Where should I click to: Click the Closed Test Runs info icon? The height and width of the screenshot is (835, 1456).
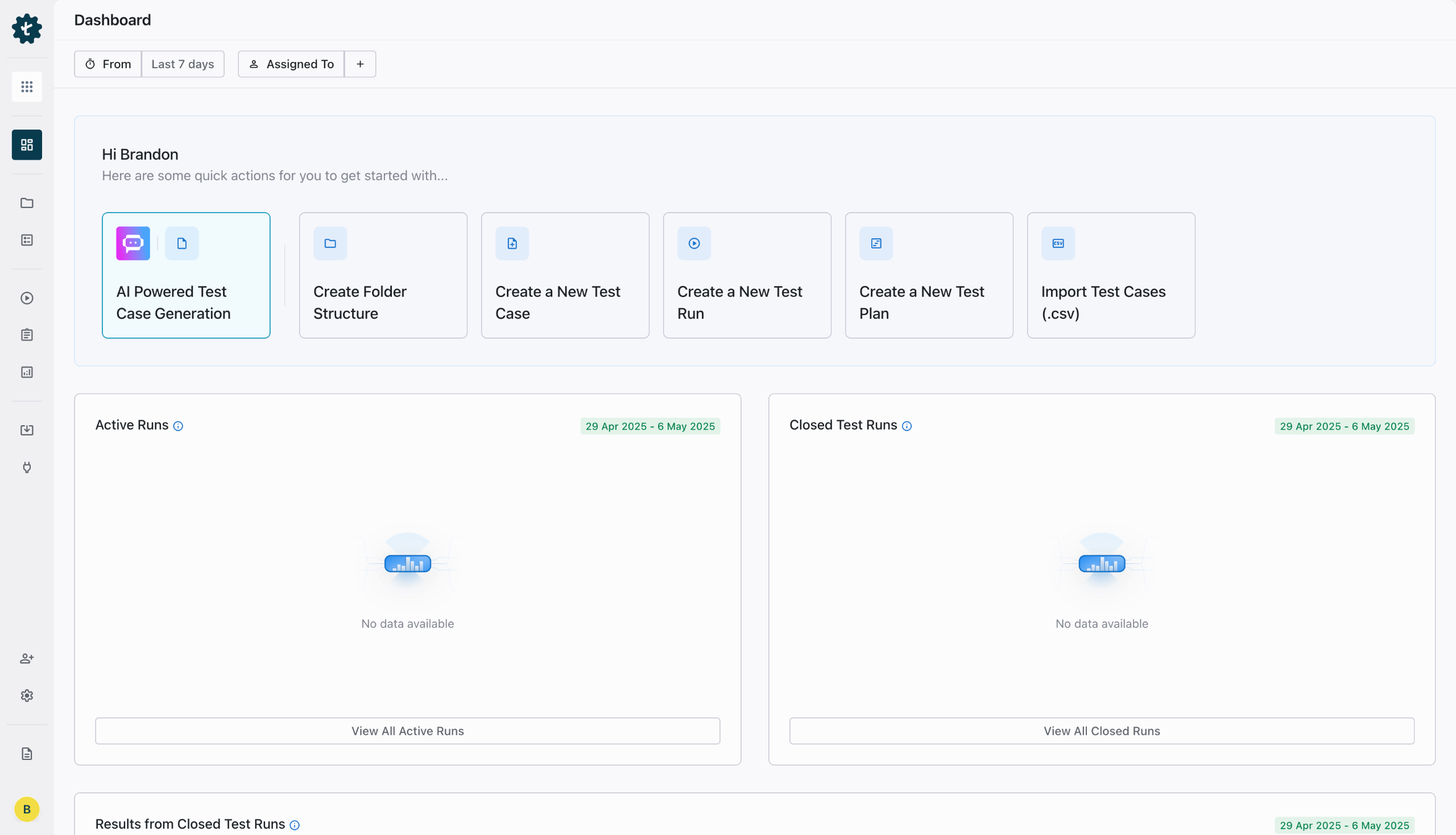[x=907, y=426]
